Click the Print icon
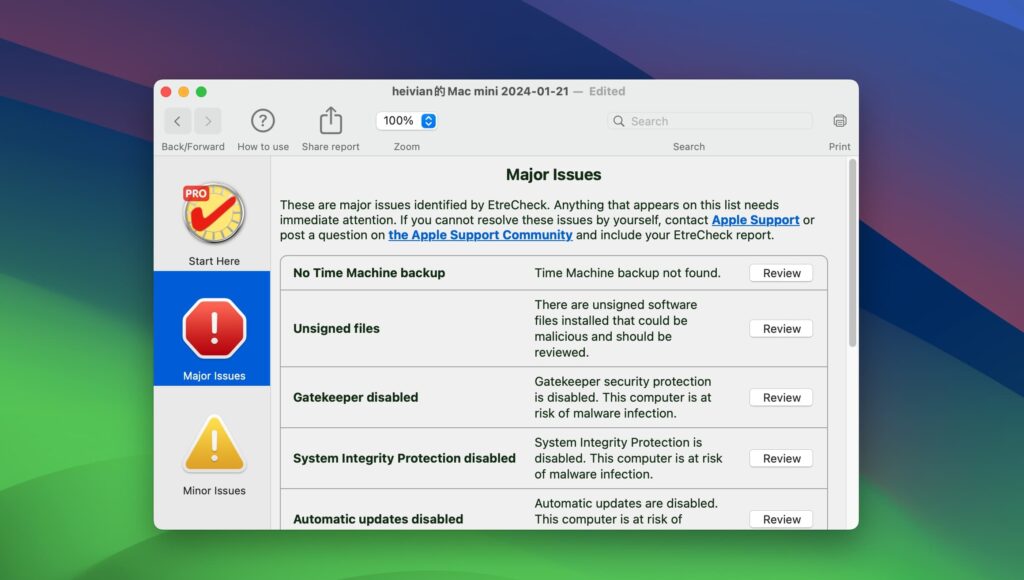 (839, 120)
